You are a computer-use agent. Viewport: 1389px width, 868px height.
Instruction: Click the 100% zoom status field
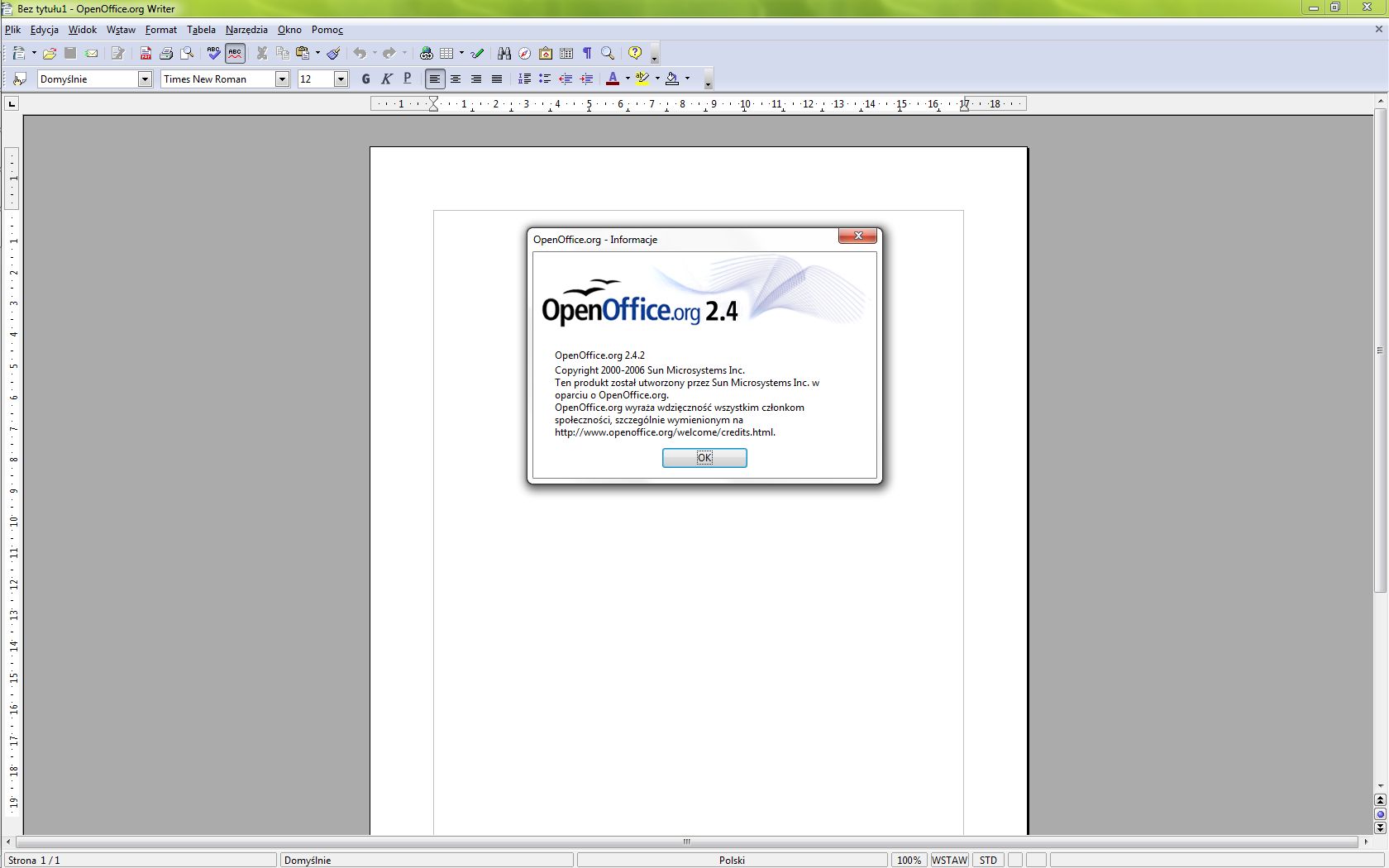tap(909, 860)
